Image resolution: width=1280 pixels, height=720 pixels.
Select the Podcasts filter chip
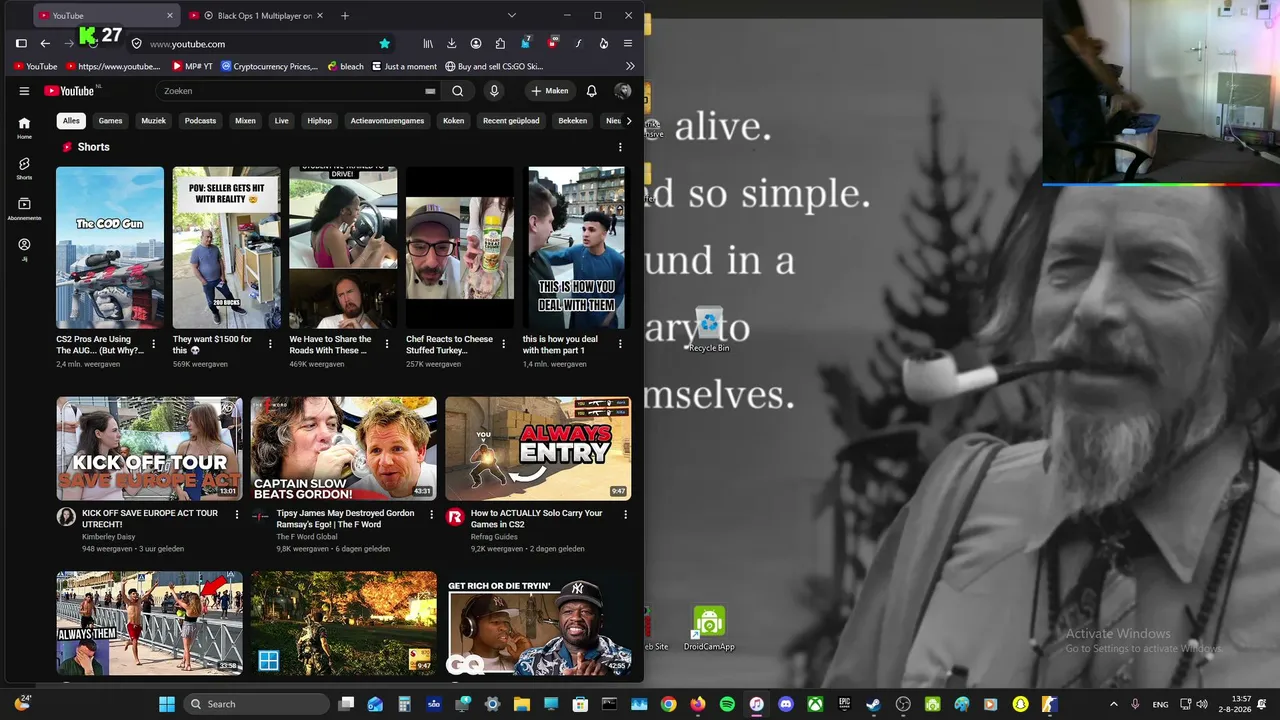pos(200,121)
